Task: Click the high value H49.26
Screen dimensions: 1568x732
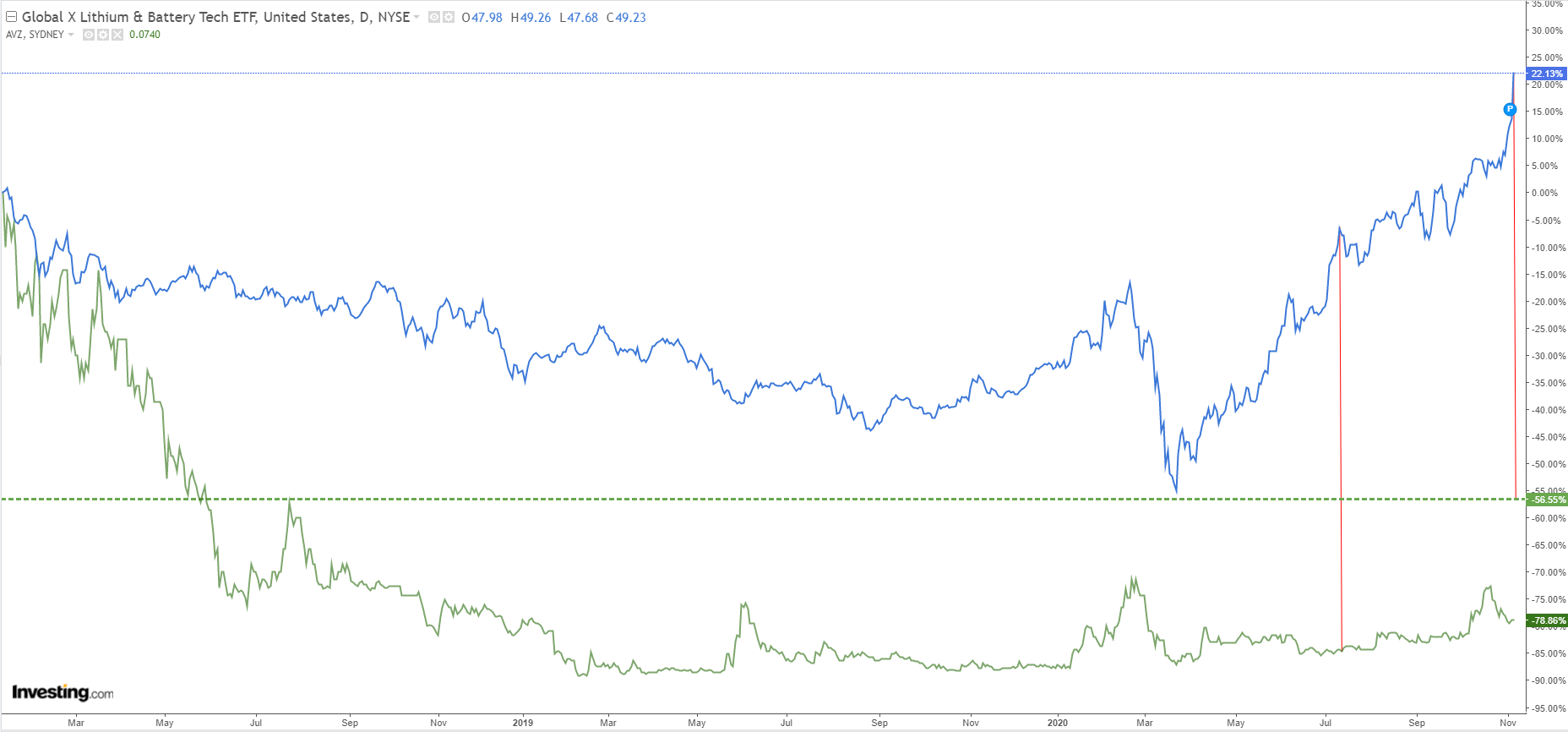Action: (531, 17)
